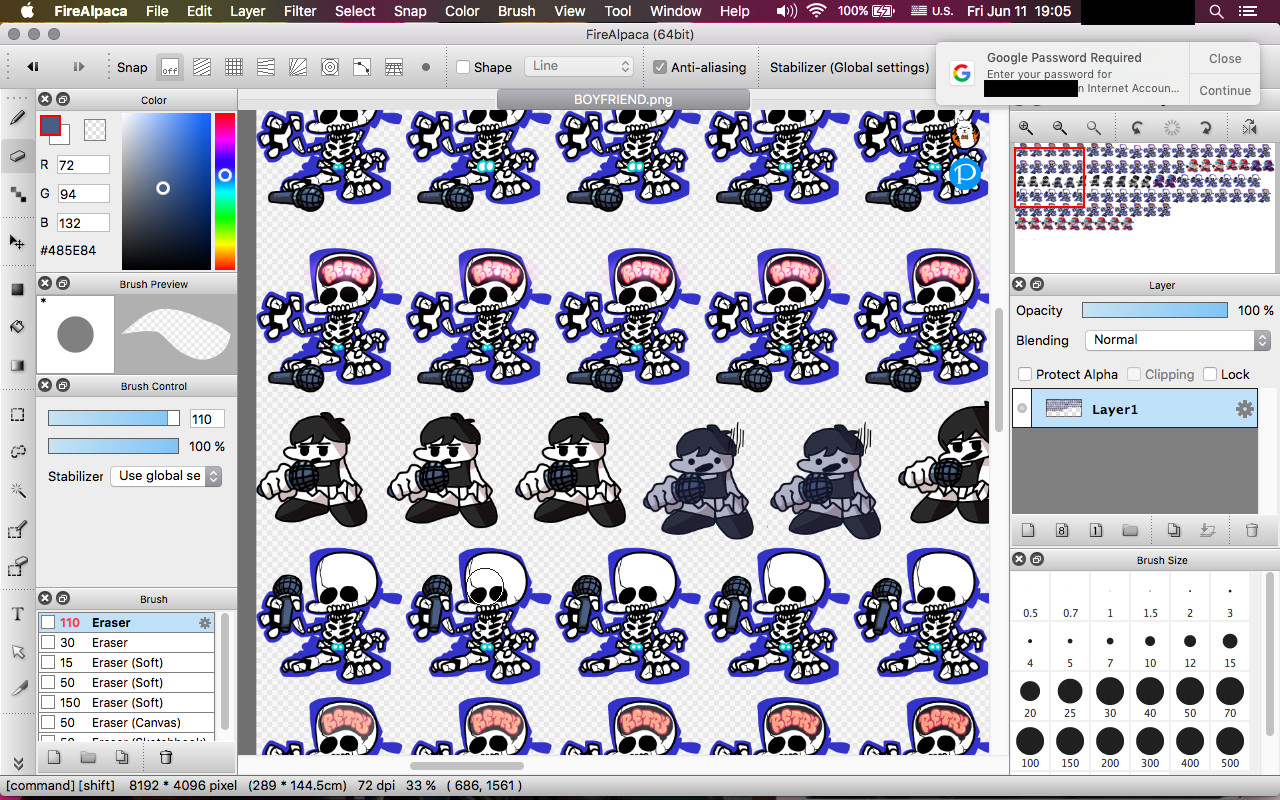Choose the Gradient tool
This screenshot has width=1280, height=800.
coord(17,363)
